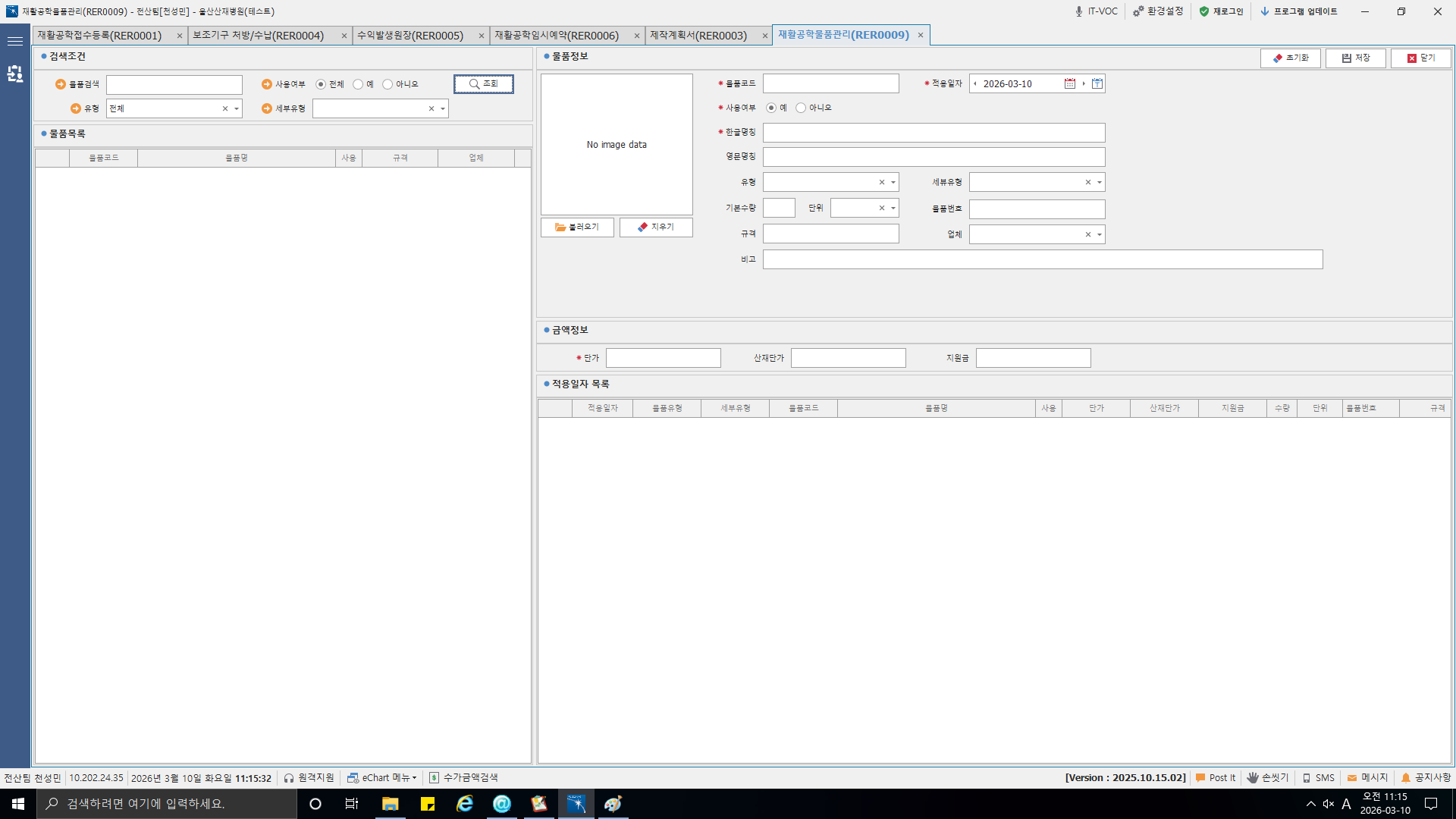Clear the 세부유형 filter in 검색조건
This screenshot has height=819, width=1456.
point(431,108)
